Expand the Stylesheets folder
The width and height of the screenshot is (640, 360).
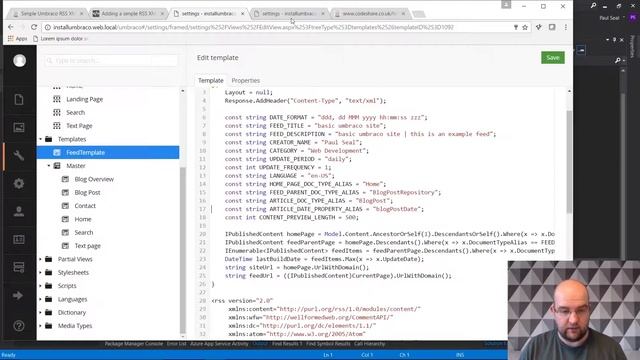40,272
